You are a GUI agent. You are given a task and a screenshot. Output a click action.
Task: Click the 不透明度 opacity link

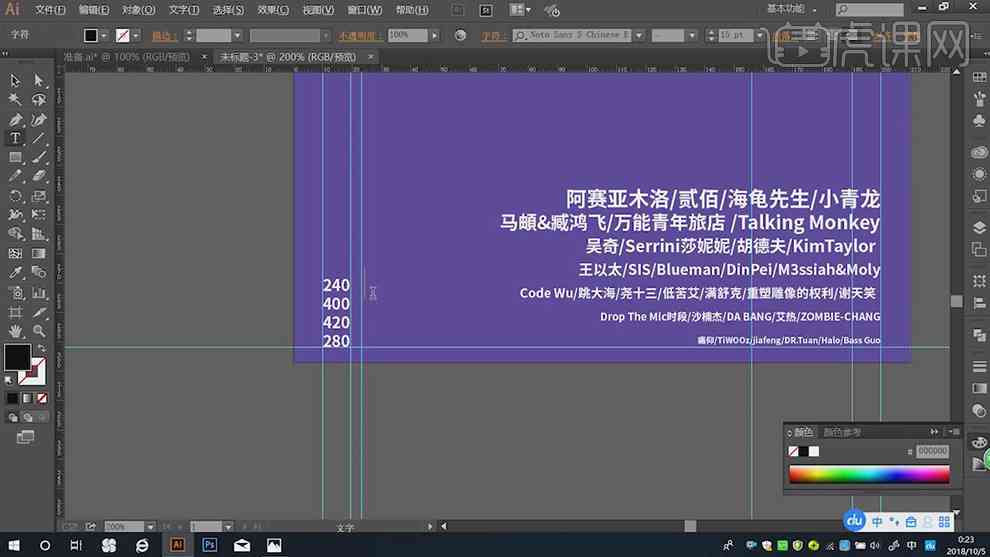click(x=360, y=35)
